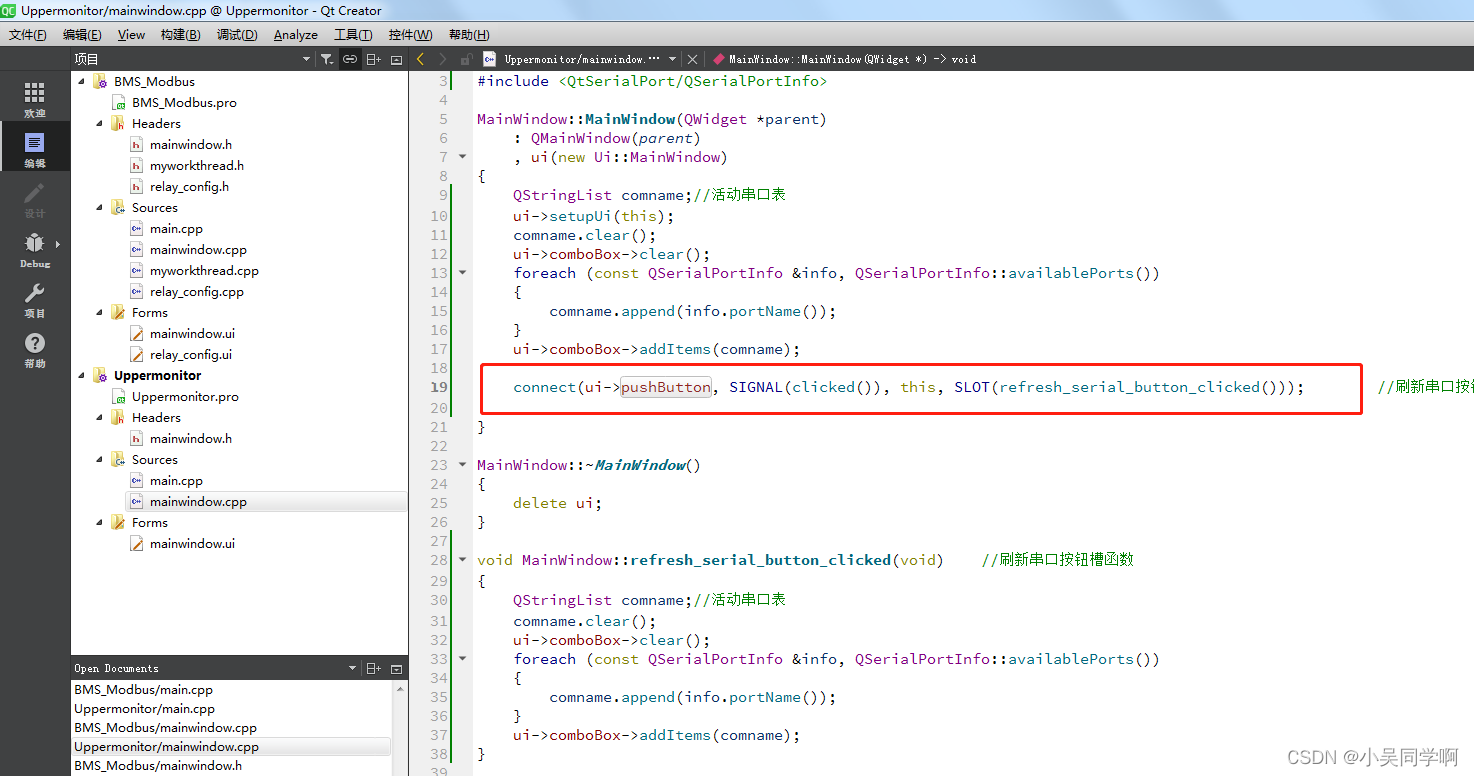The width and height of the screenshot is (1474, 776).
Task: Go back in editor navigation history
Action: pos(421,59)
